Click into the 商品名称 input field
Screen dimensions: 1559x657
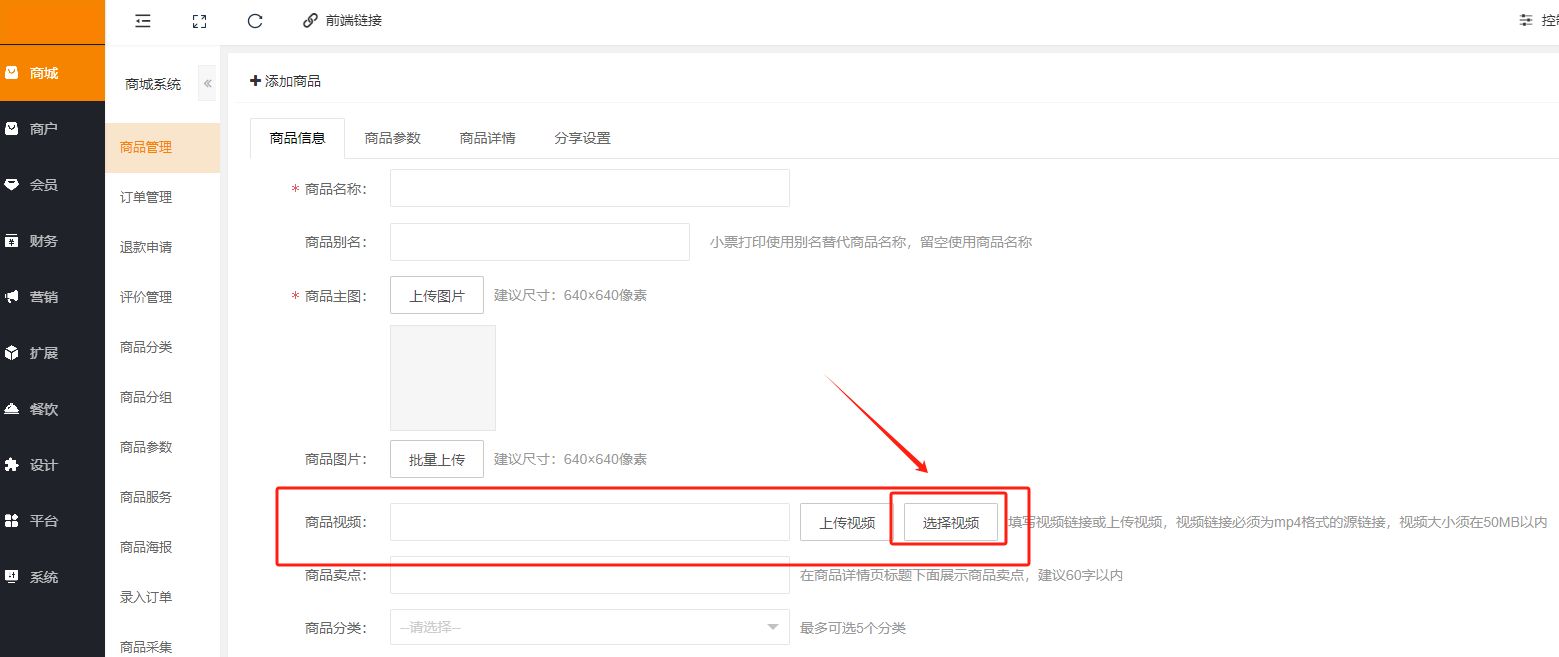589,188
